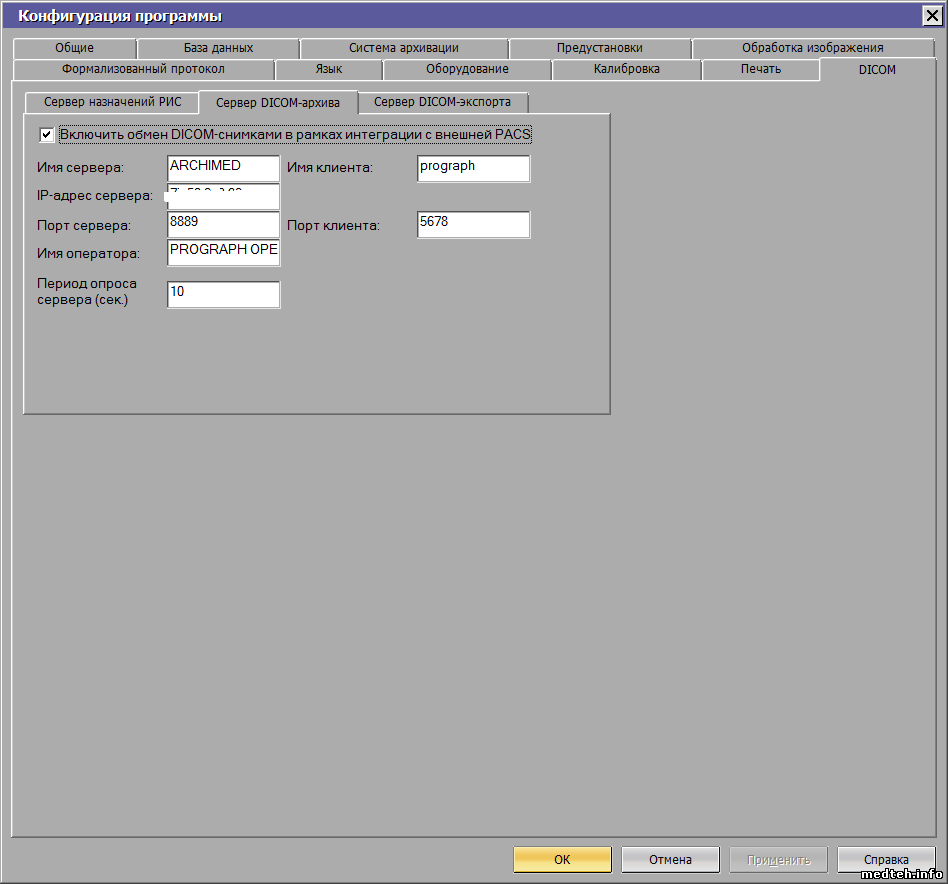Click the Отмена button
This screenshot has width=948, height=884.
[670, 859]
